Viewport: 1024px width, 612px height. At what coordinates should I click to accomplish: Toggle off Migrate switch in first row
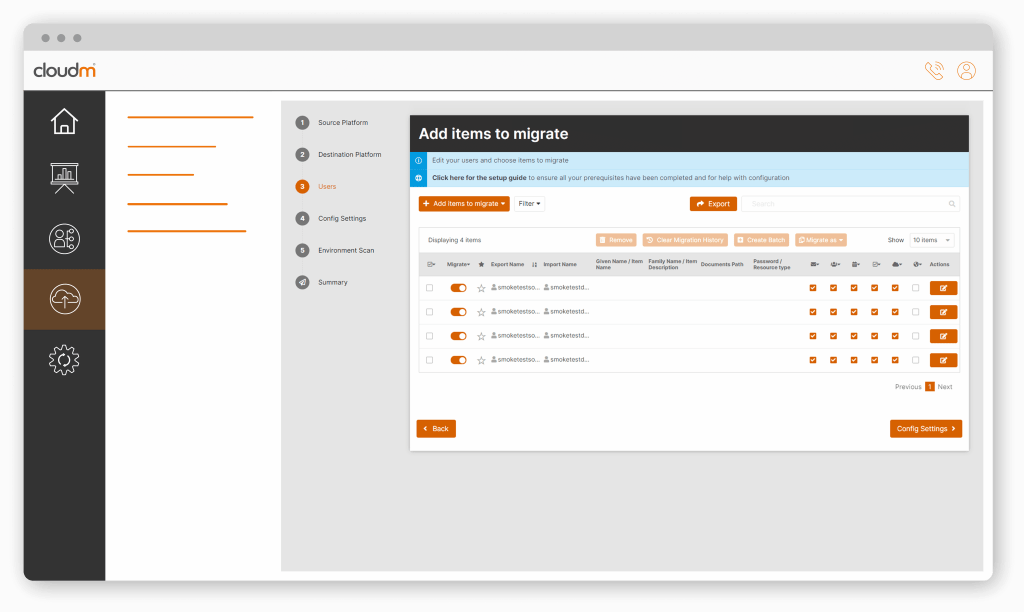tap(458, 288)
